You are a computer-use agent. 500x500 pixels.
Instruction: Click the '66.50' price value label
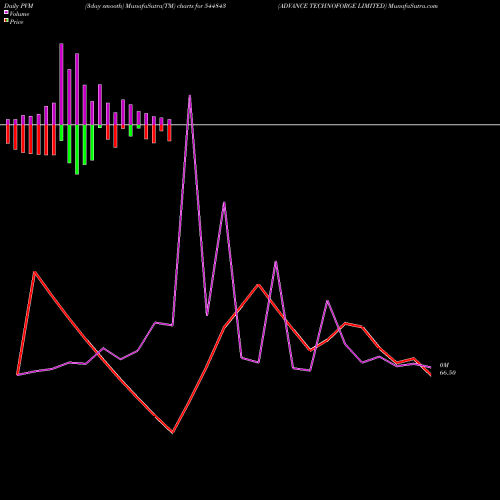(448, 373)
